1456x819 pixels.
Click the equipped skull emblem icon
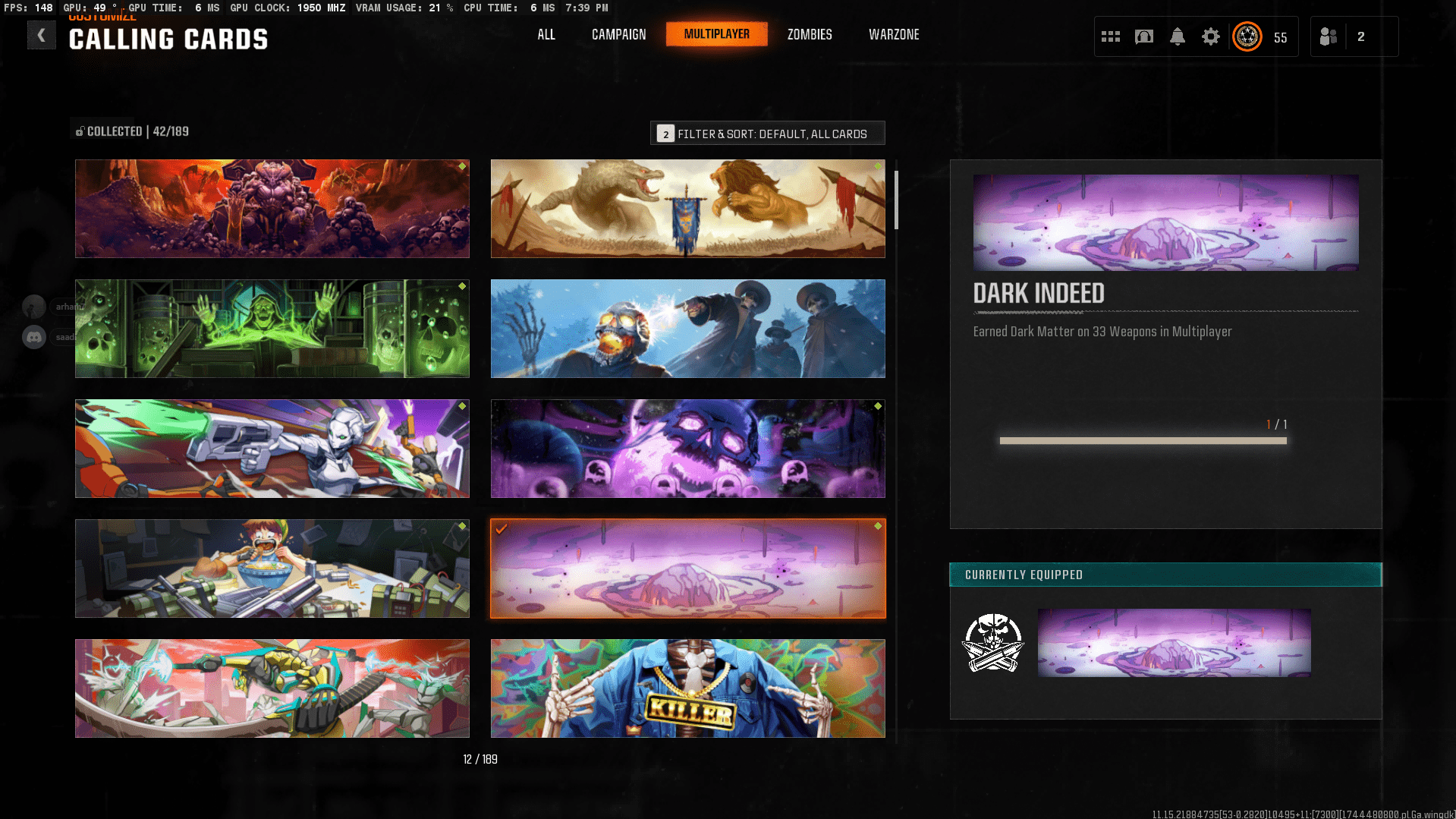click(992, 643)
